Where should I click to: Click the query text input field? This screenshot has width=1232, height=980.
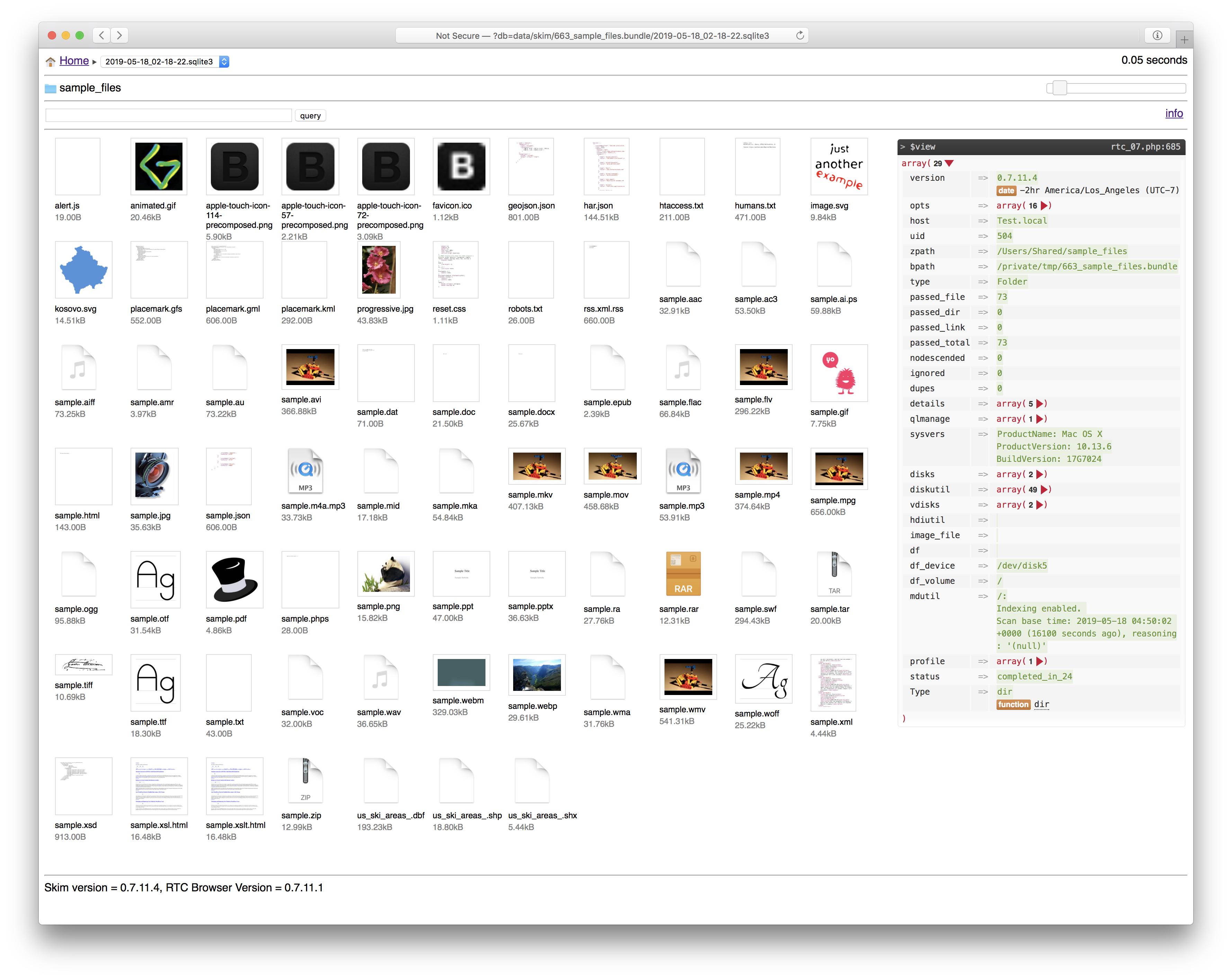169,115
